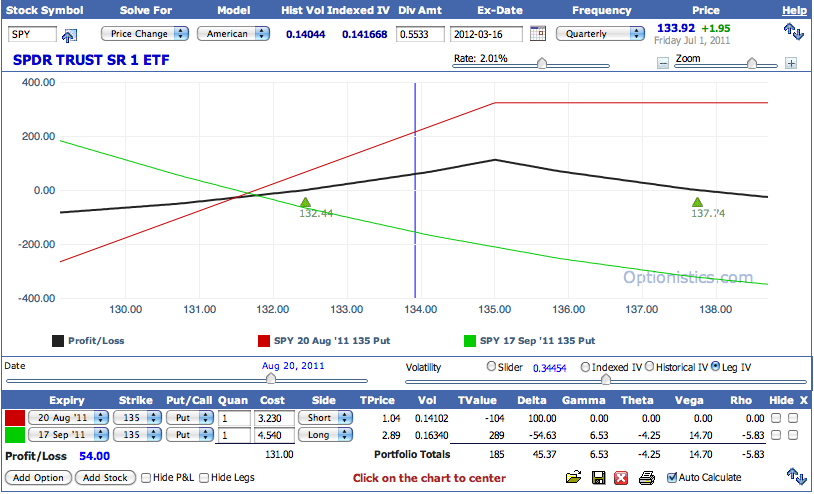Click the Indexed IV 0.141668 value

click(364, 34)
